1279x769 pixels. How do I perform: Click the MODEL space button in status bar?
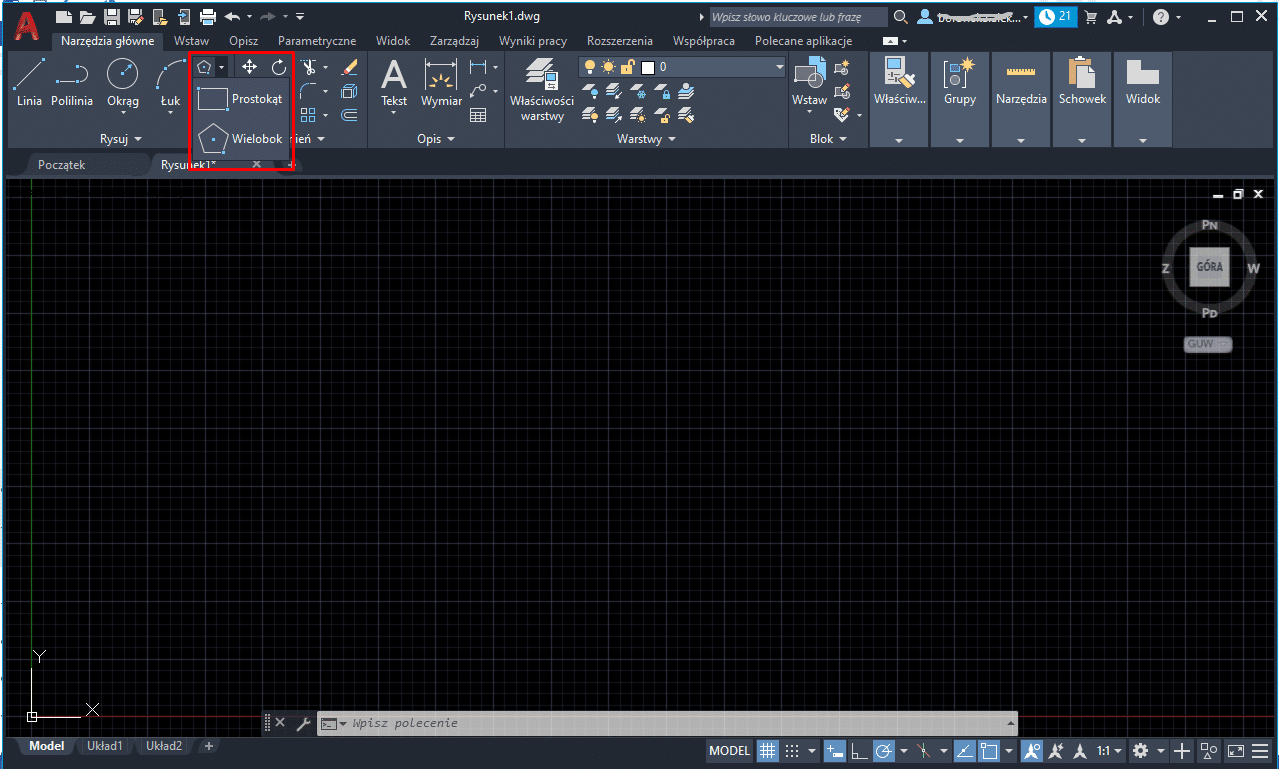pos(729,750)
